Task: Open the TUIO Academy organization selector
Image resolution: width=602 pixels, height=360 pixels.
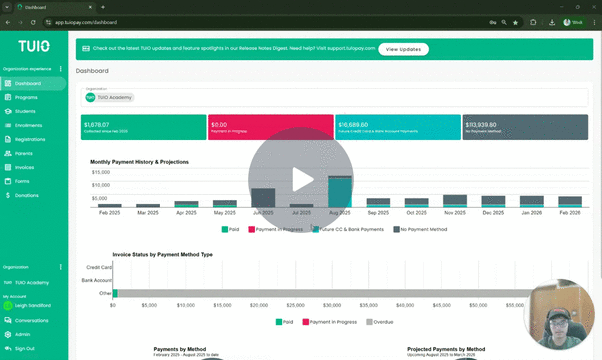Action: click(x=110, y=97)
